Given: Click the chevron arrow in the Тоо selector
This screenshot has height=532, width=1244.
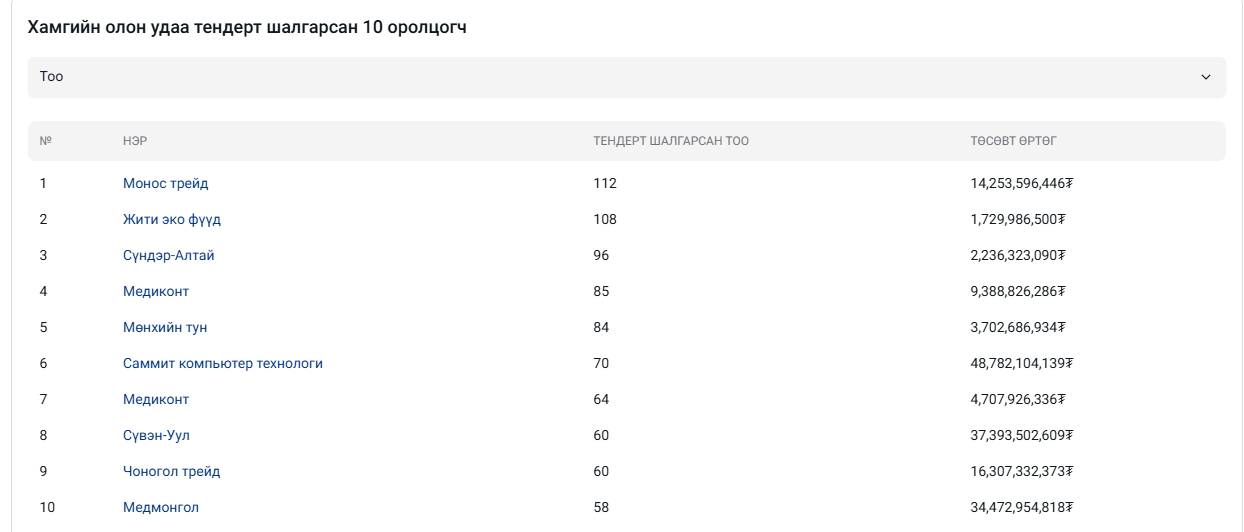Looking at the screenshot, I should [x=1205, y=77].
